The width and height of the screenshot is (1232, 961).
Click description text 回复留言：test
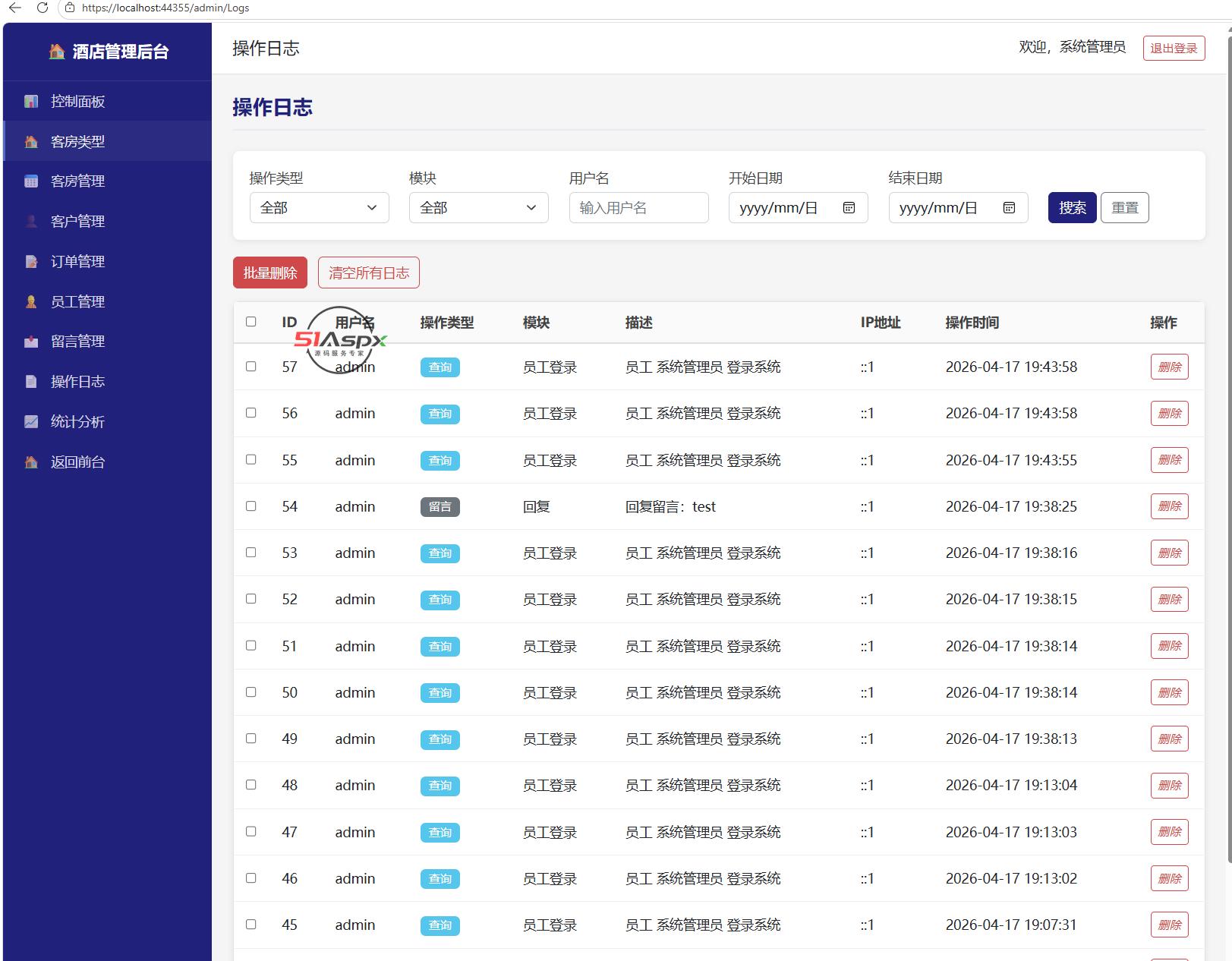[670, 506]
